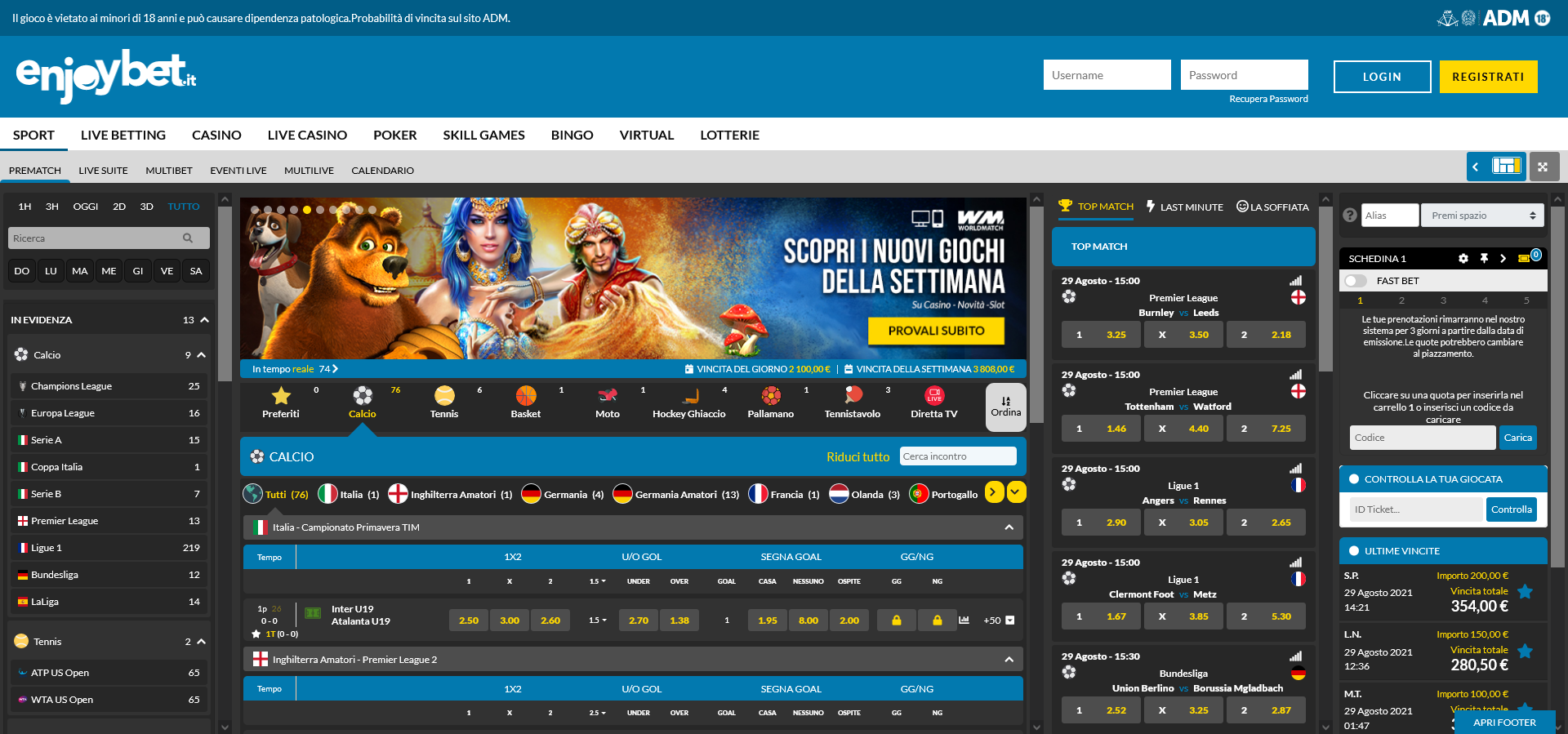Select the OGGI time filter
The width and height of the screenshot is (1568, 734).
coord(86,207)
